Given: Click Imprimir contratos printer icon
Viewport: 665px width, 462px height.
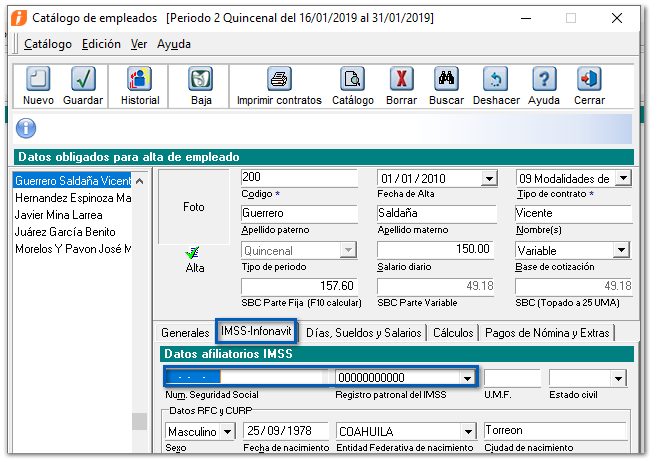Looking at the screenshot, I should (279, 80).
